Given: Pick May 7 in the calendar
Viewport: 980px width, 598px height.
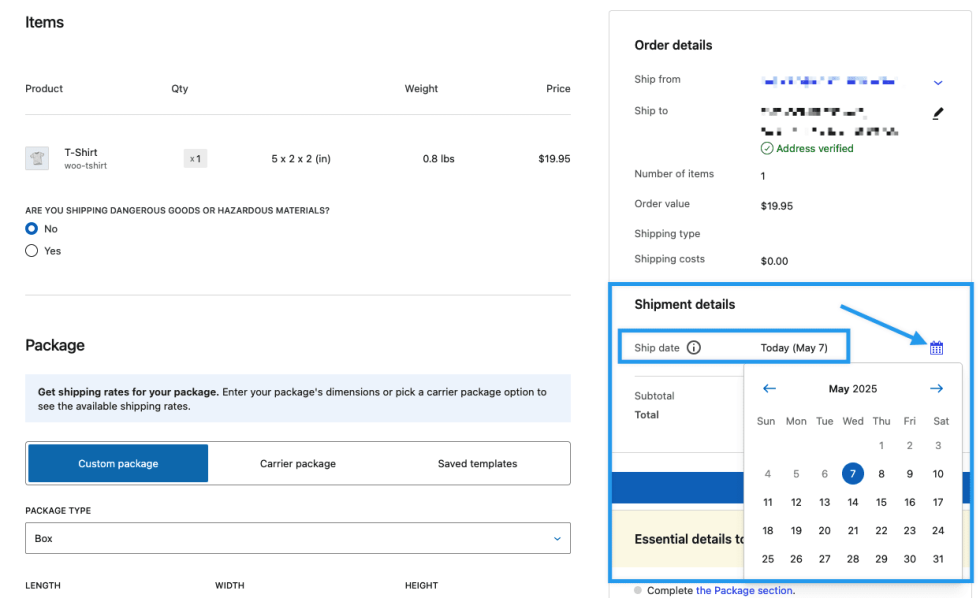Looking at the screenshot, I should pyautogui.click(x=852, y=474).
